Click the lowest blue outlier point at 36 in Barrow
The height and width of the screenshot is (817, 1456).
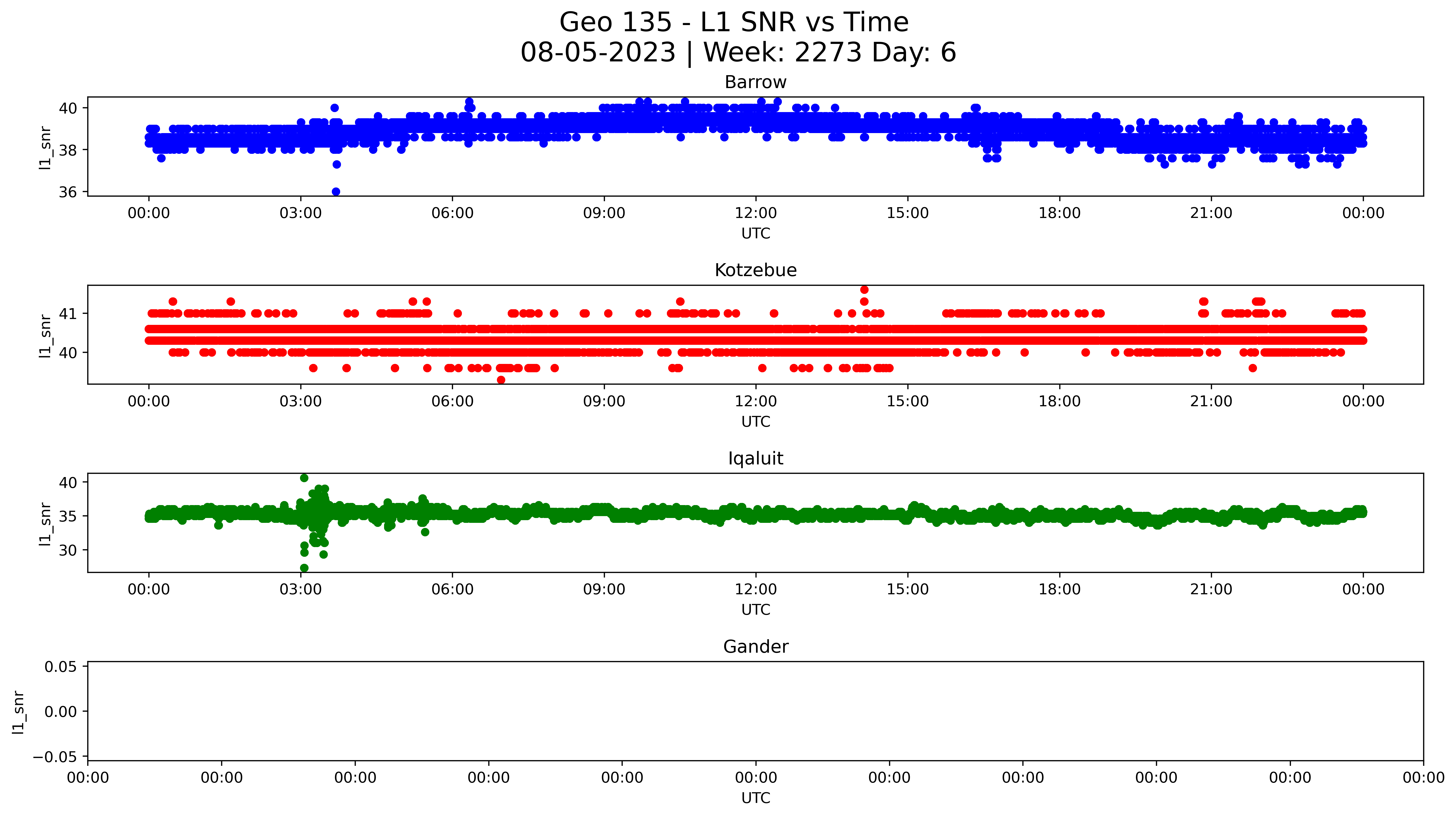coord(336,192)
